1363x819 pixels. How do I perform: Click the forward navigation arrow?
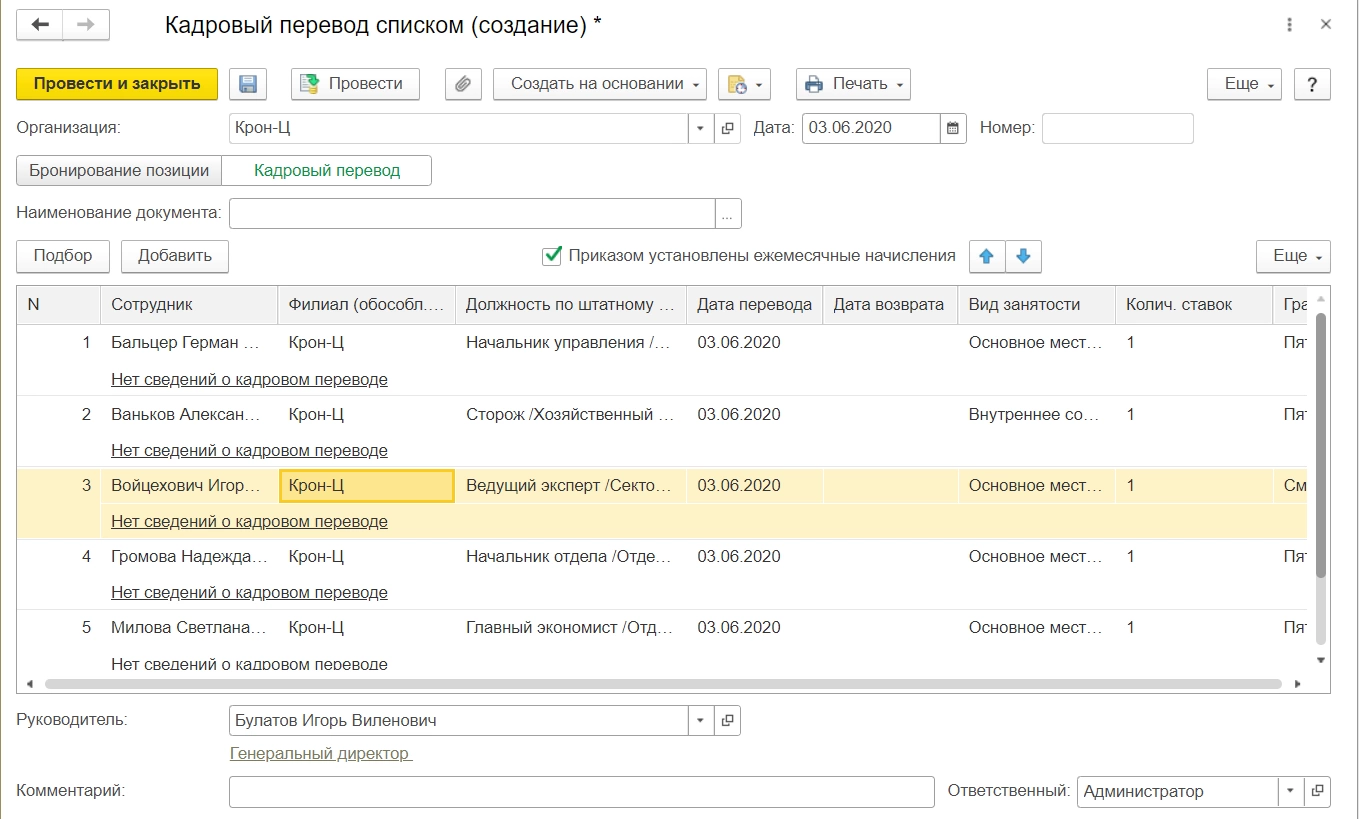(86, 25)
